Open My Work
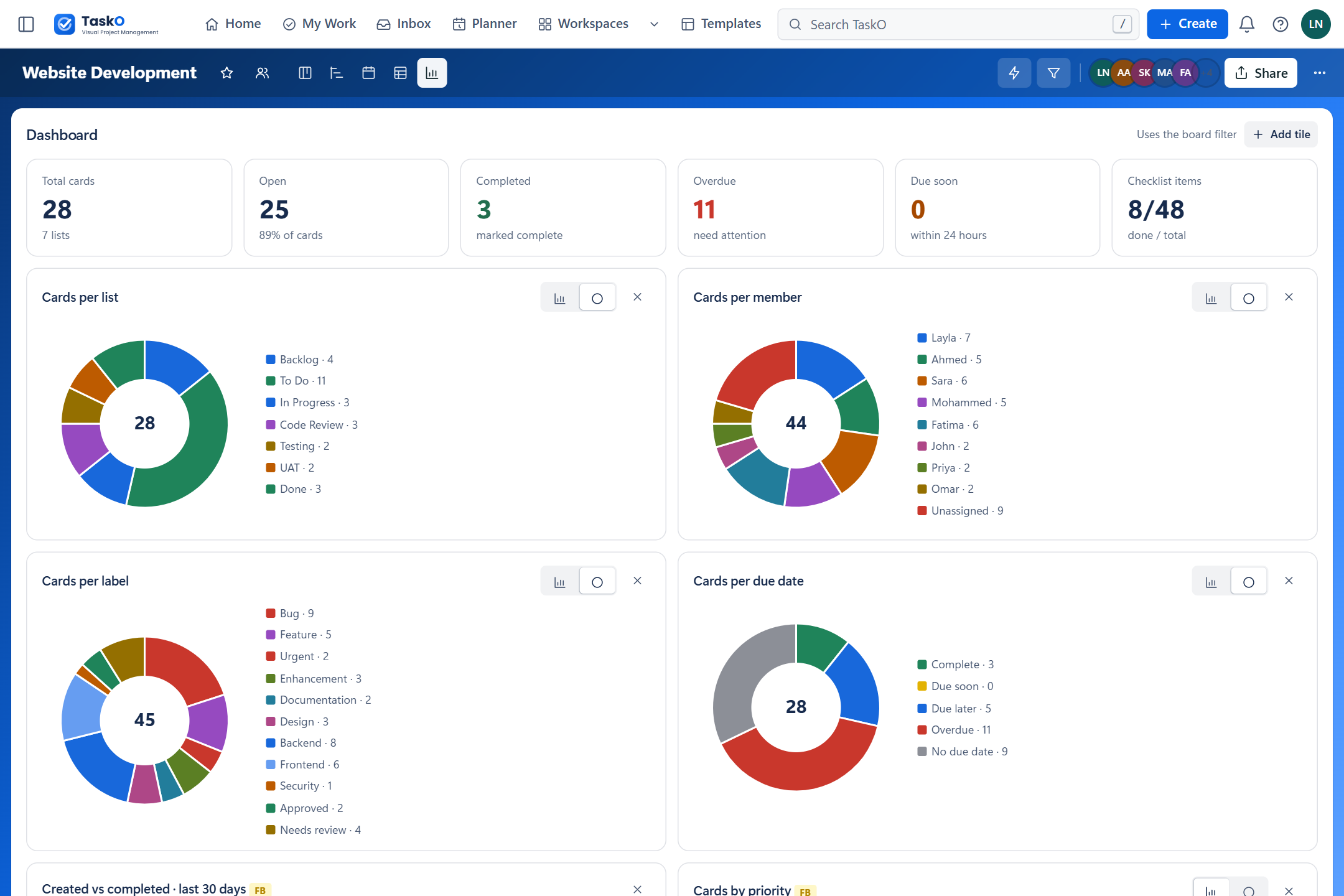The image size is (1344, 896). 319,24
